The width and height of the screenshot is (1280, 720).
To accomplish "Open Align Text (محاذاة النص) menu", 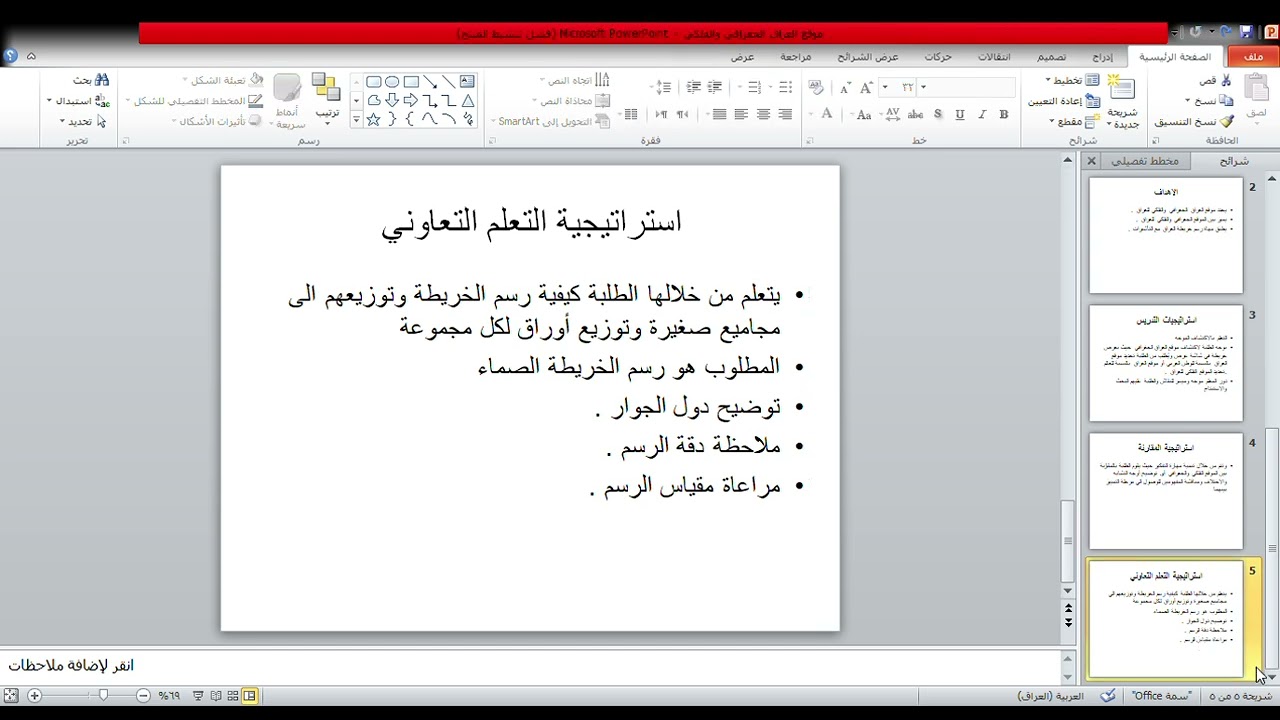I will tap(573, 101).
